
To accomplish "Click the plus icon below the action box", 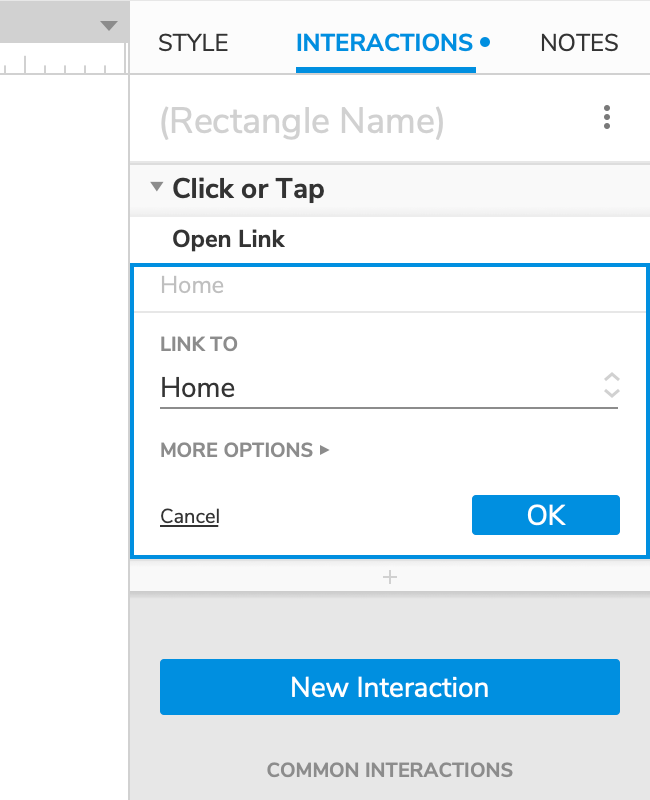I will click(390, 577).
